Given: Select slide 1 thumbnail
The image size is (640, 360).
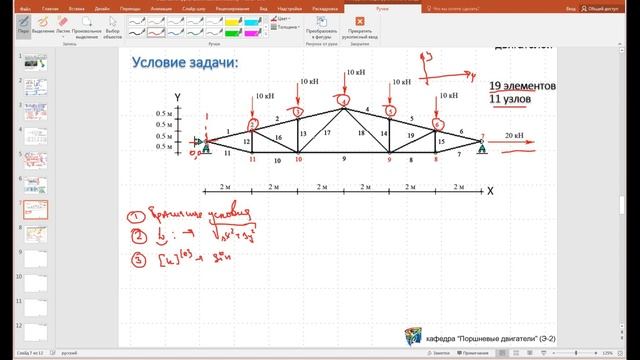Looking at the screenshot, I should (36, 63).
